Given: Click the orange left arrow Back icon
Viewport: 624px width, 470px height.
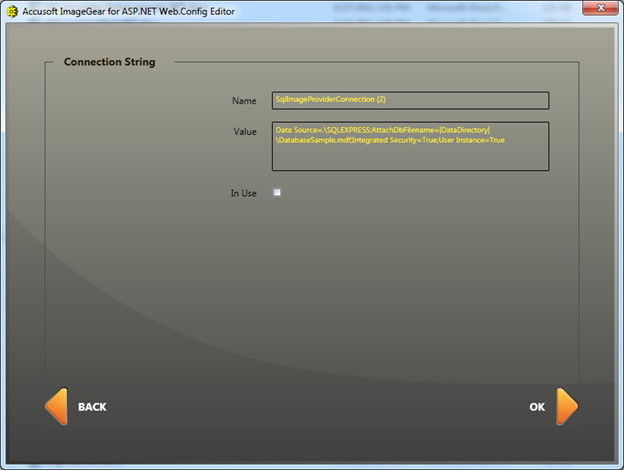Looking at the screenshot, I should [x=57, y=407].
